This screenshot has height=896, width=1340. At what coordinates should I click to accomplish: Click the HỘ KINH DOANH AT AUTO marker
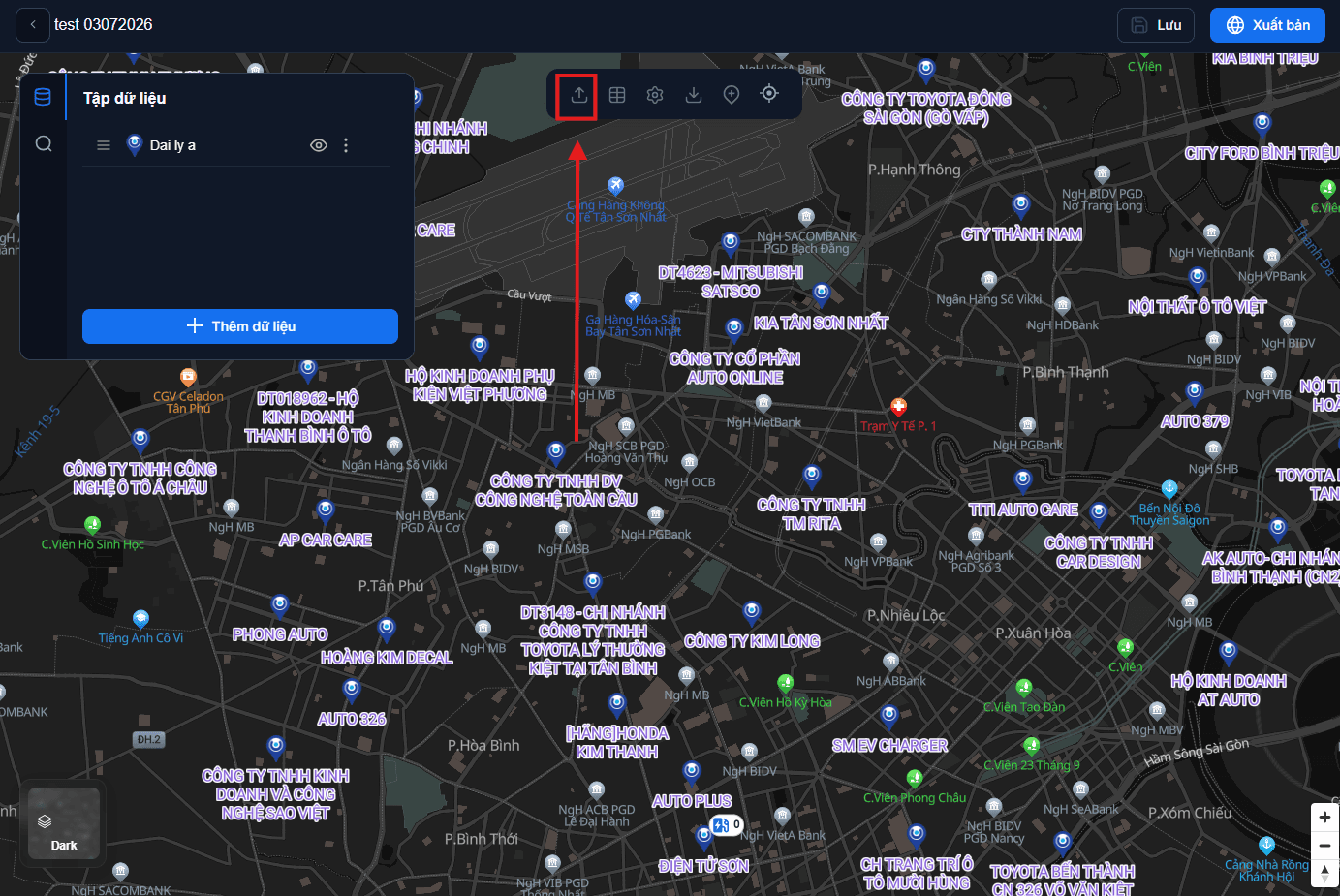click(x=1229, y=652)
